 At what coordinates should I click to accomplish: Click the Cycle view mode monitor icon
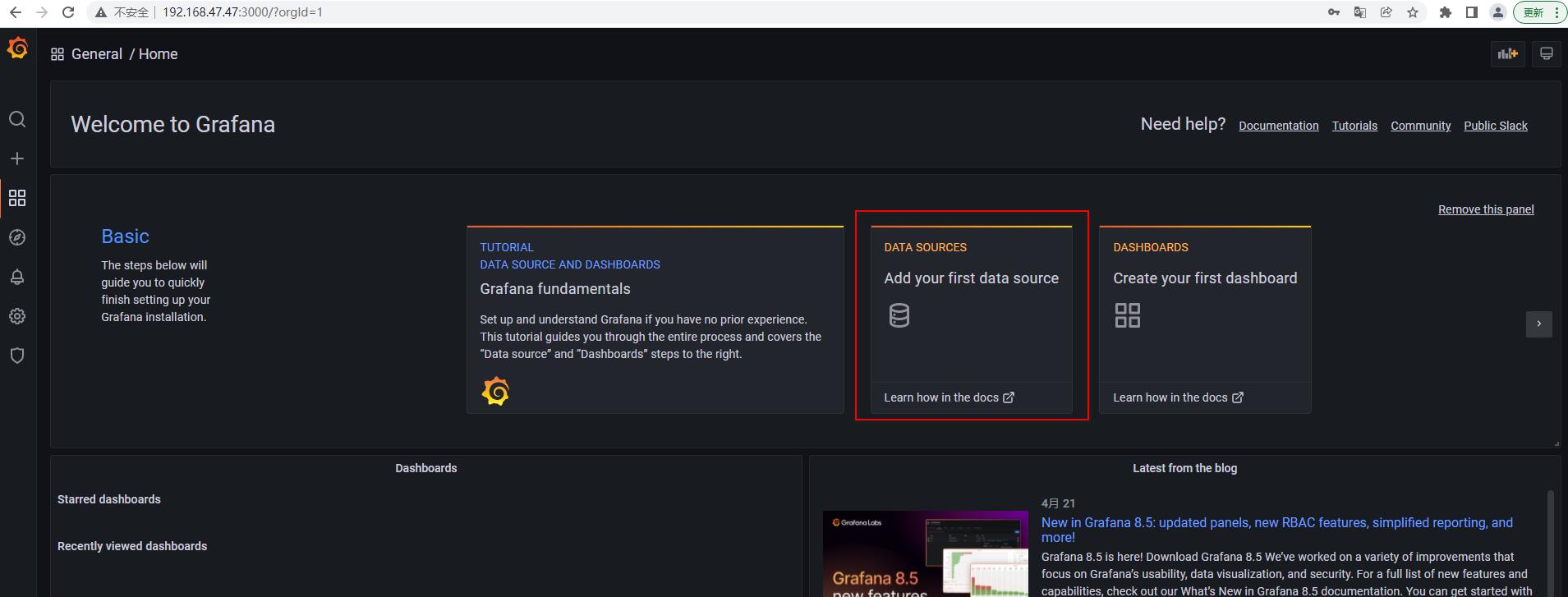click(1546, 54)
